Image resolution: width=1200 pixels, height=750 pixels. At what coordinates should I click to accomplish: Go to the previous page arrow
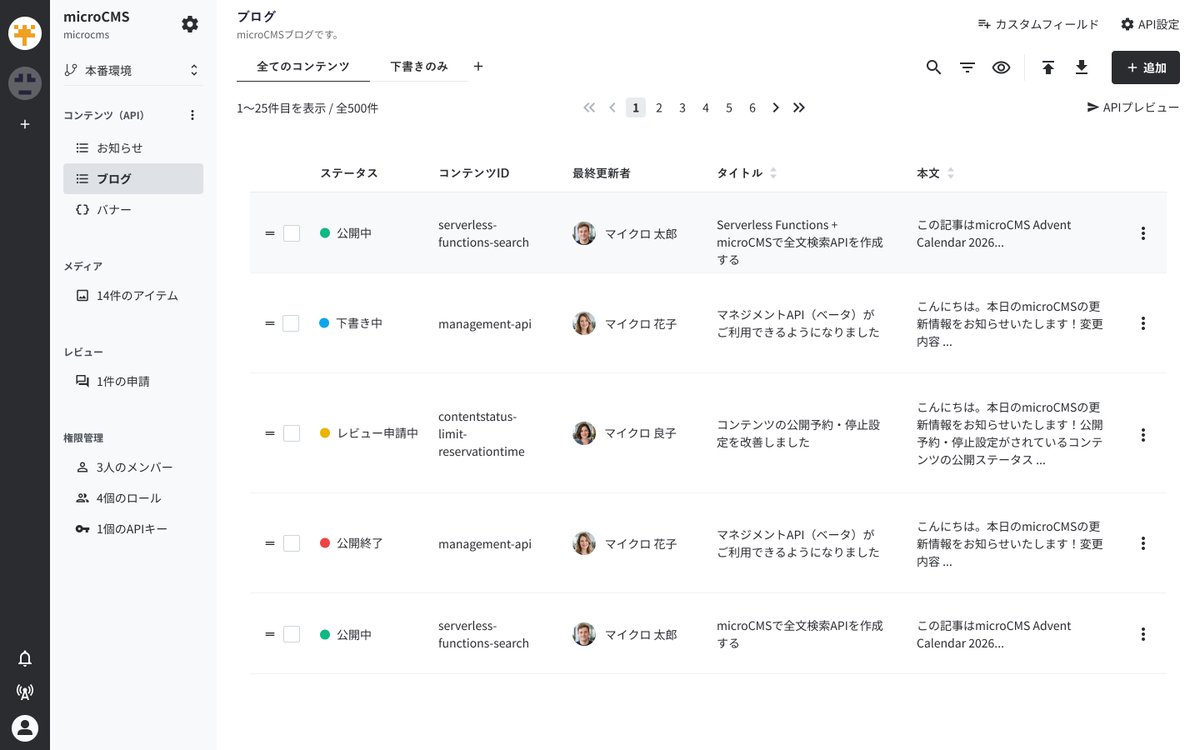click(612, 107)
